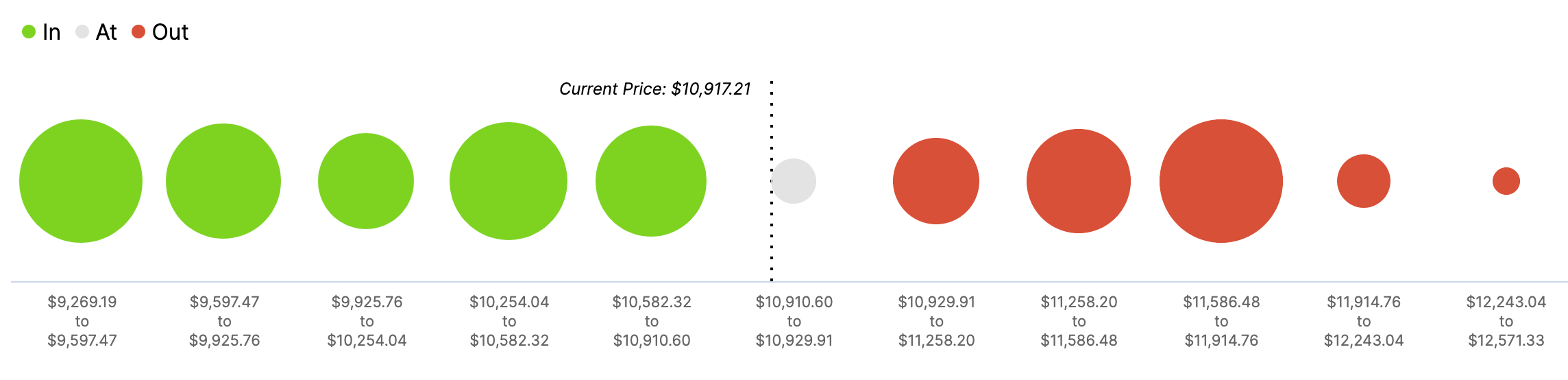Click the small red bubble for $11,914.76 to $12,243.04
This screenshot has width=1568, height=380.
click(x=1364, y=181)
